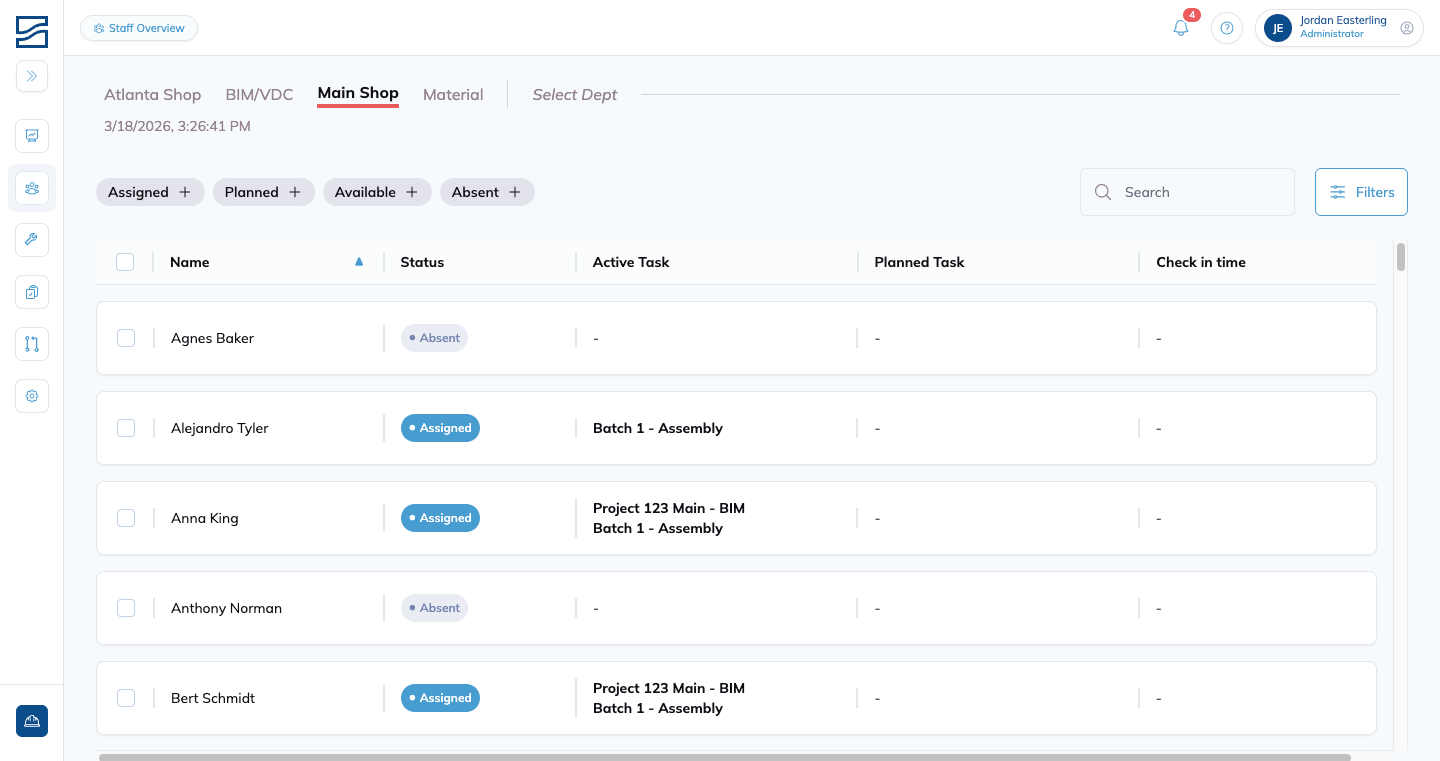Switch to the Material tab

[x=453, y=94]
